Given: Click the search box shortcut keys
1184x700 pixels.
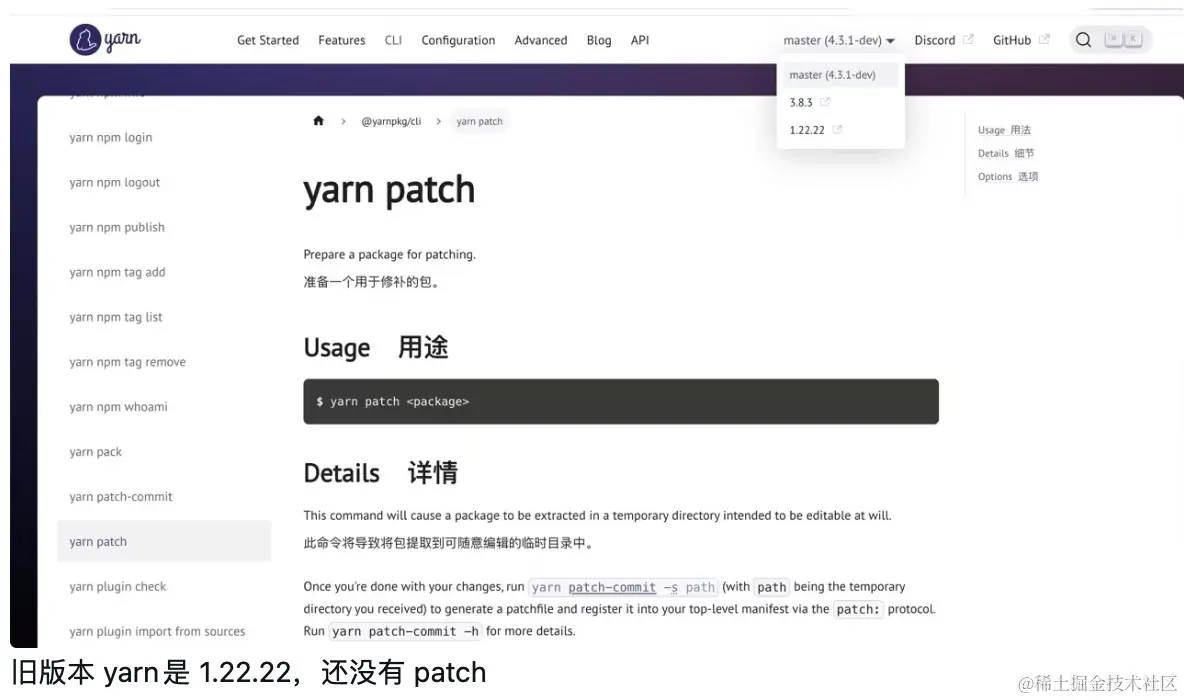Looking at the screenshot, I should 1123,39.
